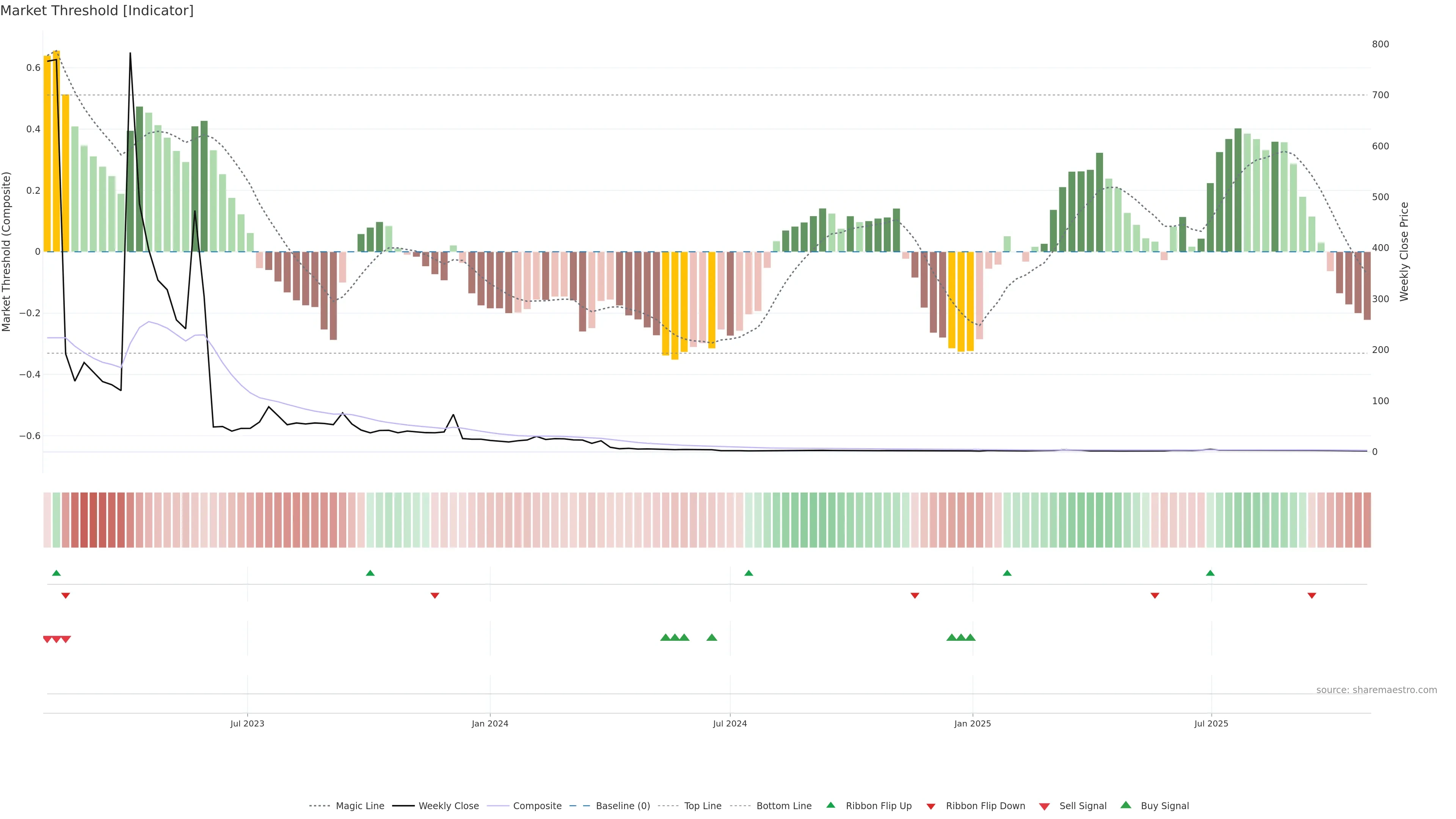Click the Ribbon Flip Up legend triangle
The height and width of the screenshot is (819, 1456).
point(831,805)
